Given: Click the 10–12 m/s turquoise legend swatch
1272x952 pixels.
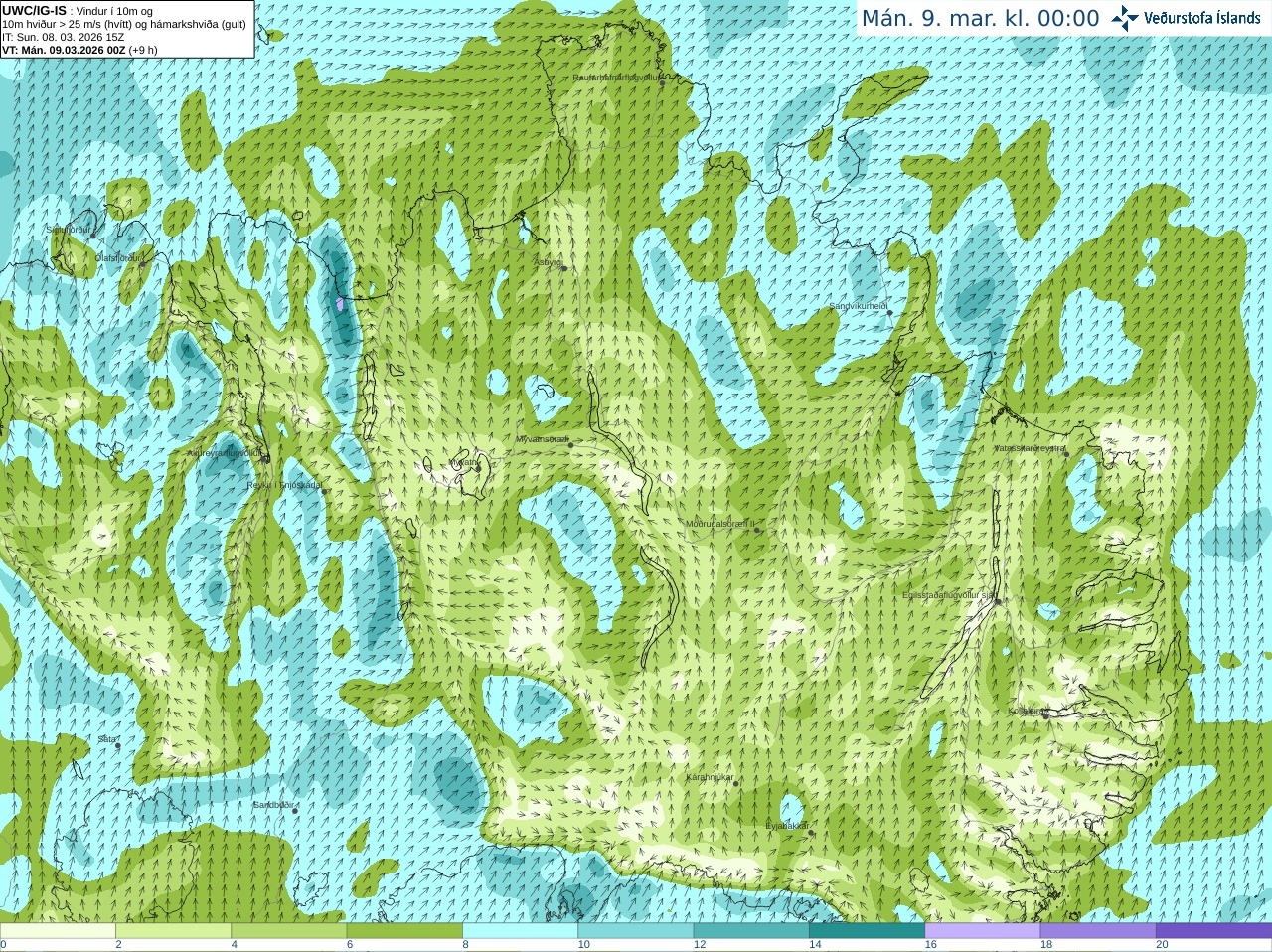Looking at the screenshot, I should 635,931.
